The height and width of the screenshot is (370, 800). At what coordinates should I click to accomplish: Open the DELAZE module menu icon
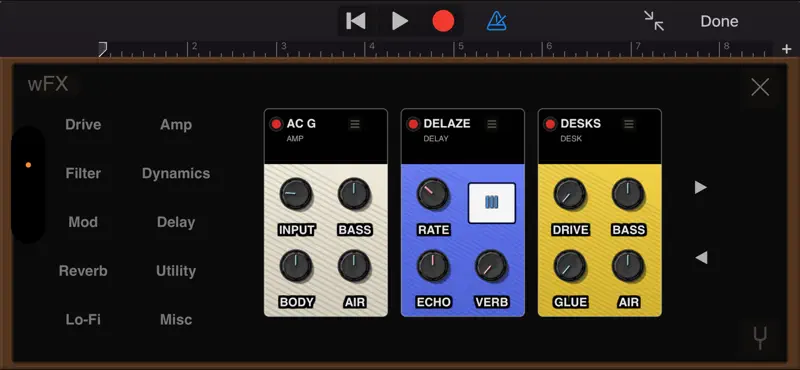coord(492,124)
